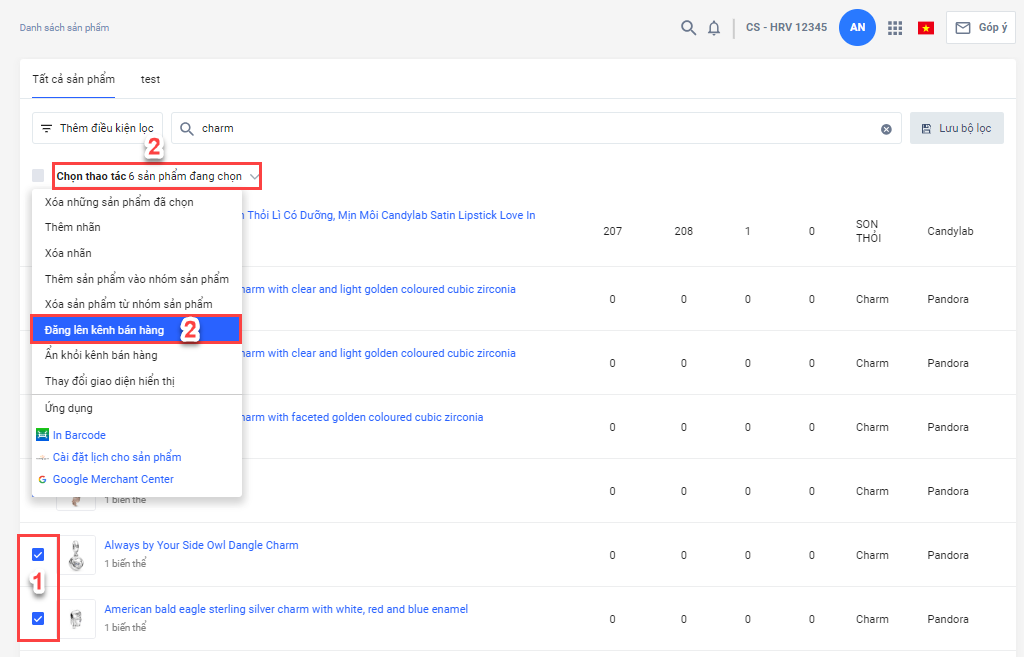Choose Ẩn khỏi kênh bán hàng

click(101, 355)
